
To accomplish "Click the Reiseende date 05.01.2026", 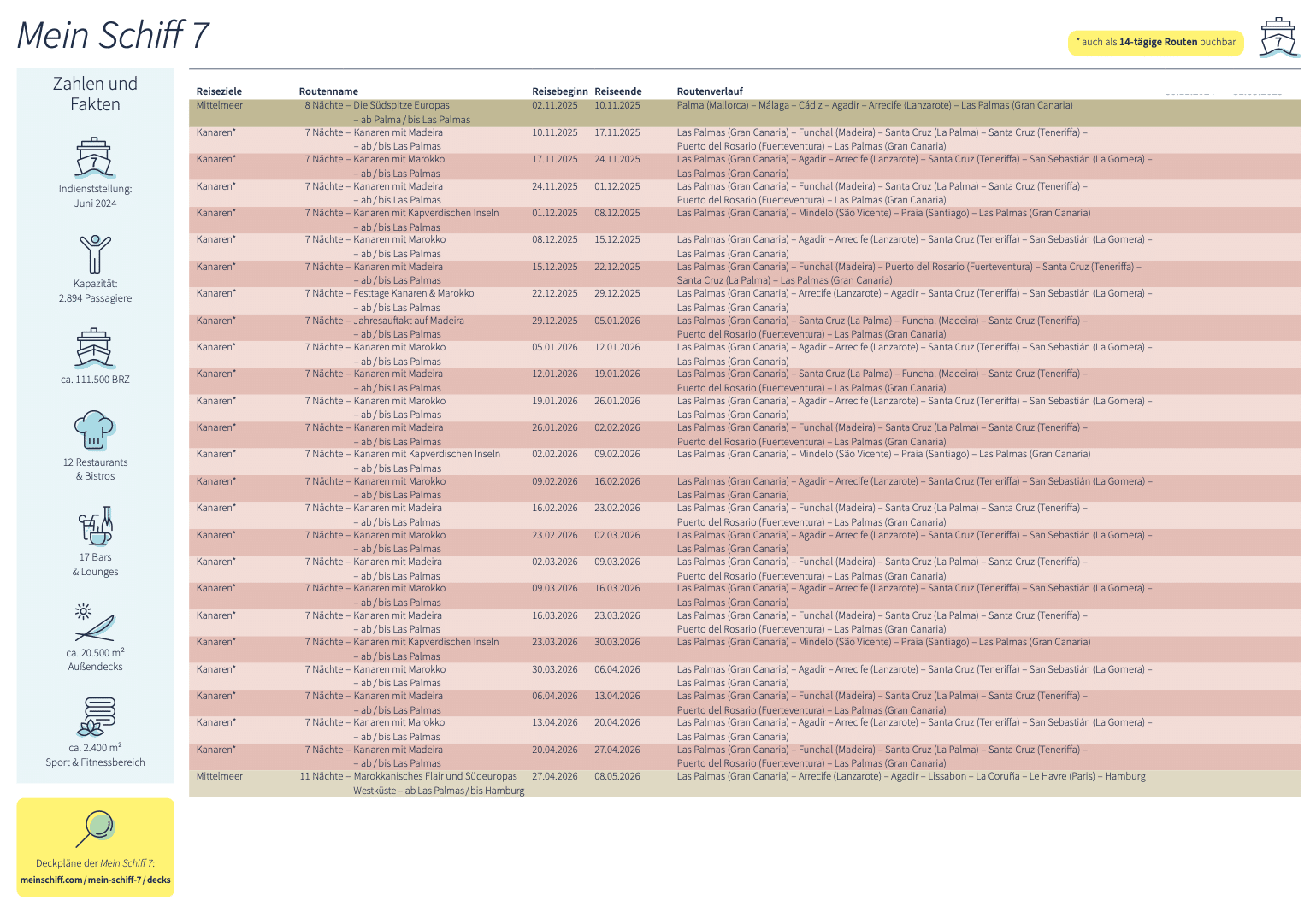I will point(617,321).
